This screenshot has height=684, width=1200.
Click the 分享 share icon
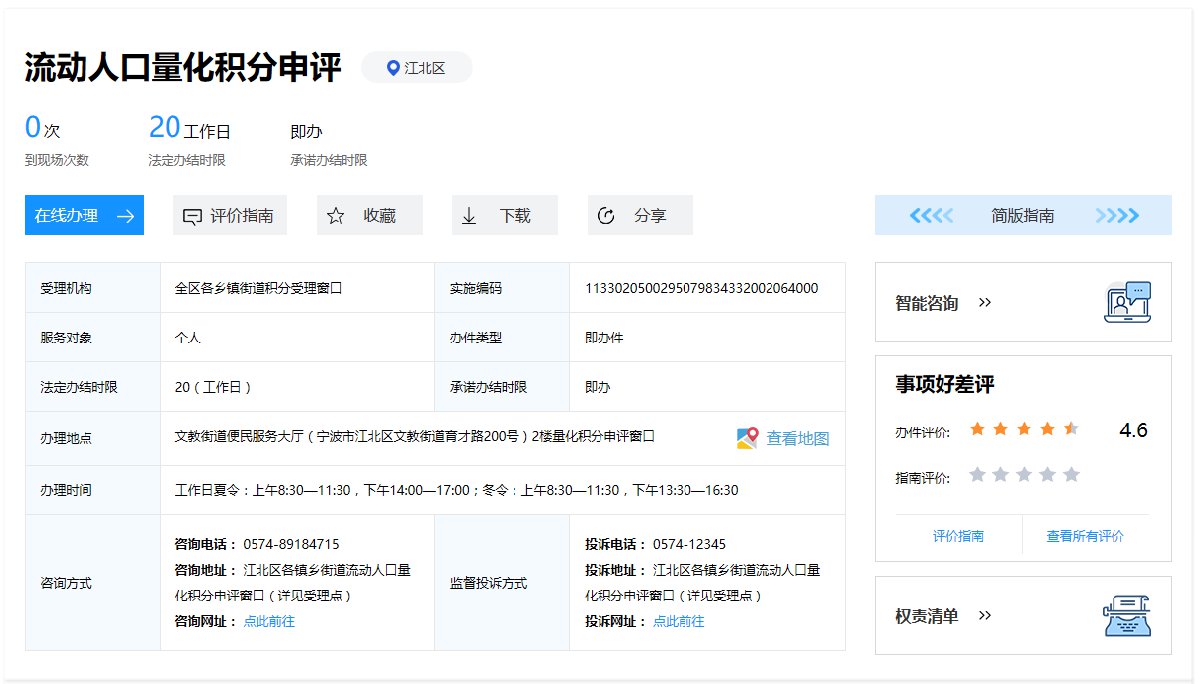605,216
